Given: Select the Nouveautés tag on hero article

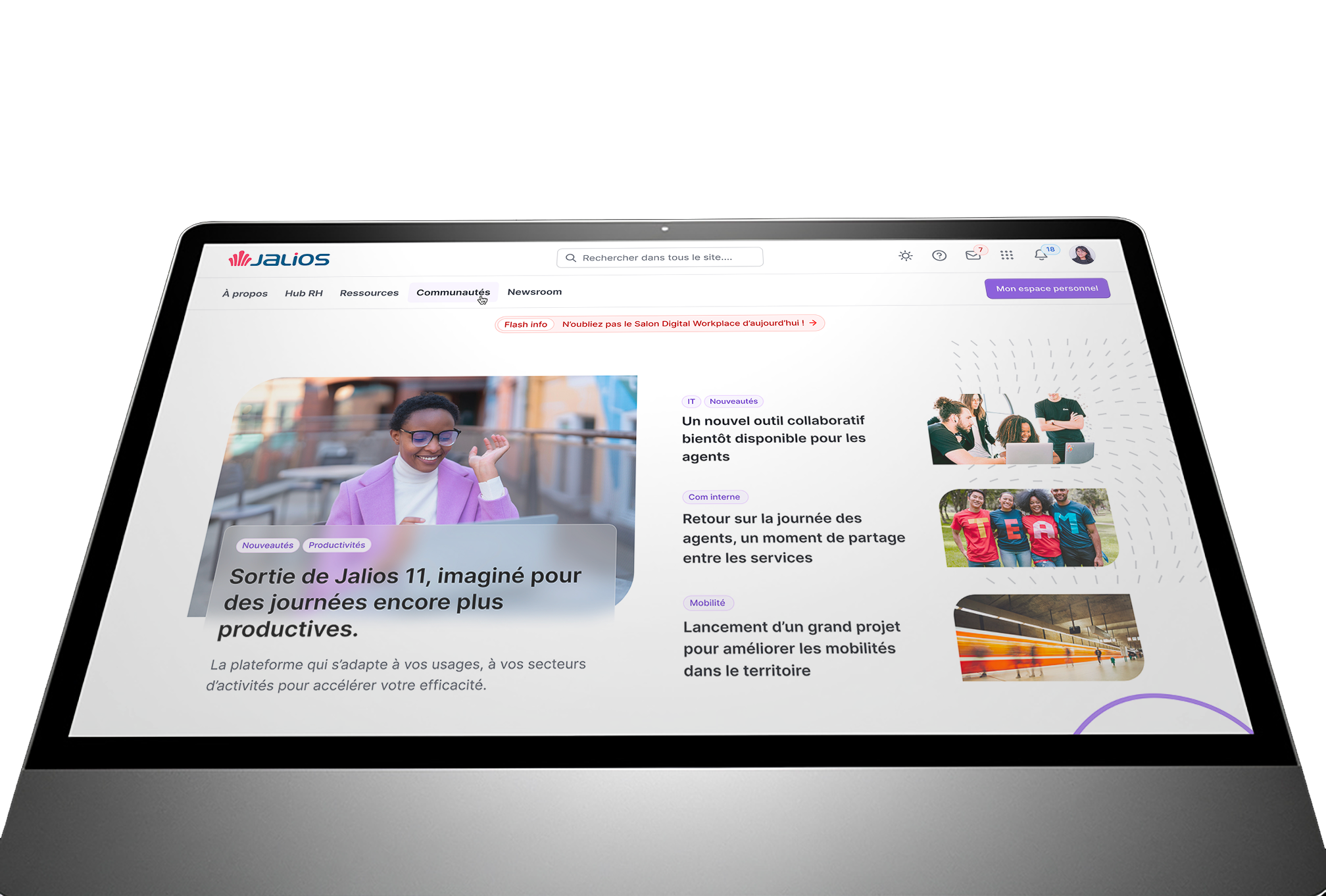Looking at the screenshot, I should click(267, 545).
